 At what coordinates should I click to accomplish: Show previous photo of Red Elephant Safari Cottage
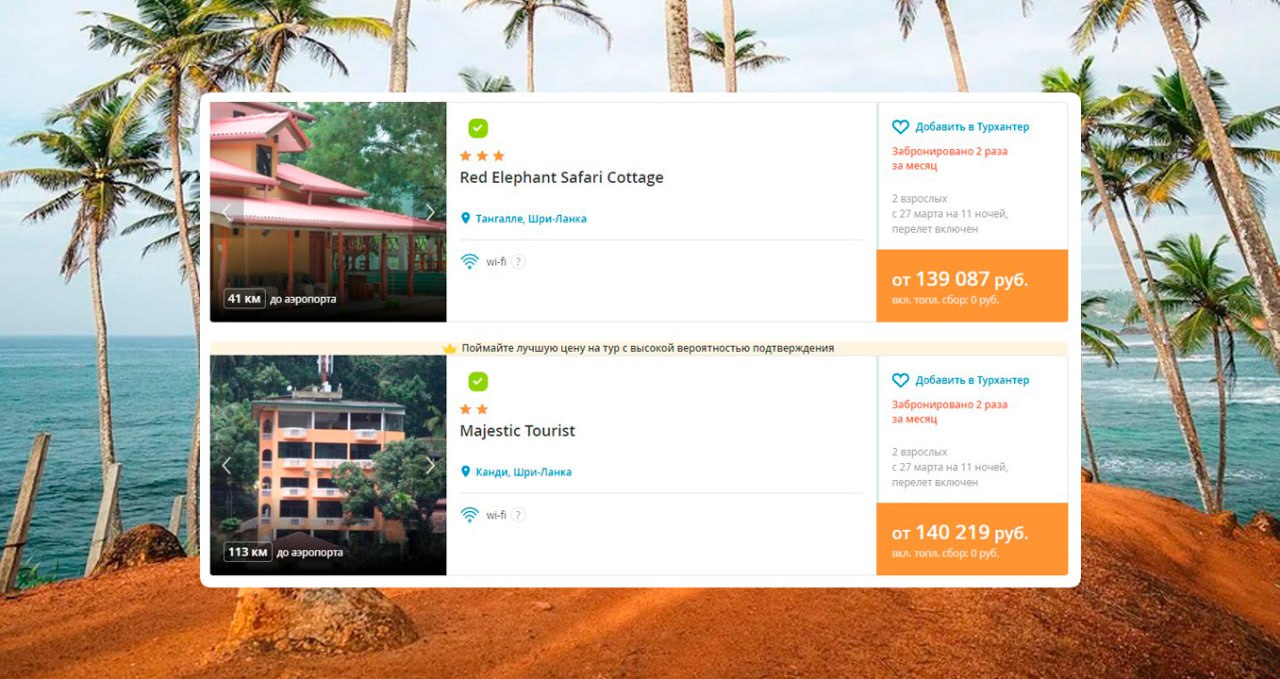click(x=226, y=212)
